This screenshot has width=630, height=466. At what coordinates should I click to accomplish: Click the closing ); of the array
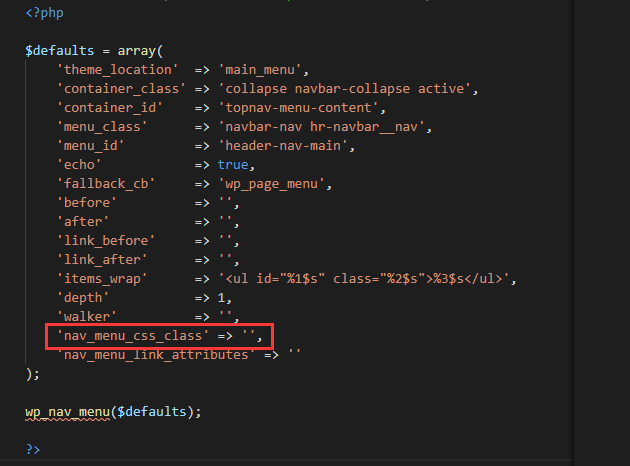click(33, 374)
